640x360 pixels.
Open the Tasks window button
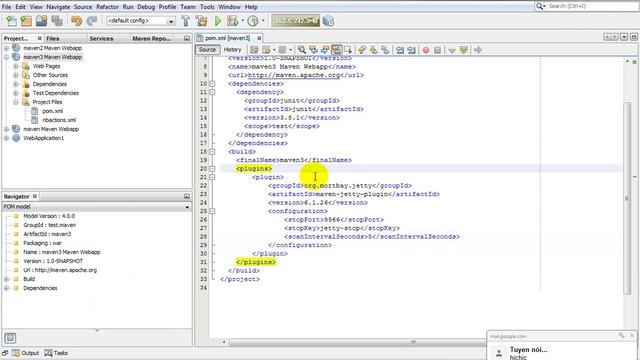pyautogui.click(x=56, y=353)
